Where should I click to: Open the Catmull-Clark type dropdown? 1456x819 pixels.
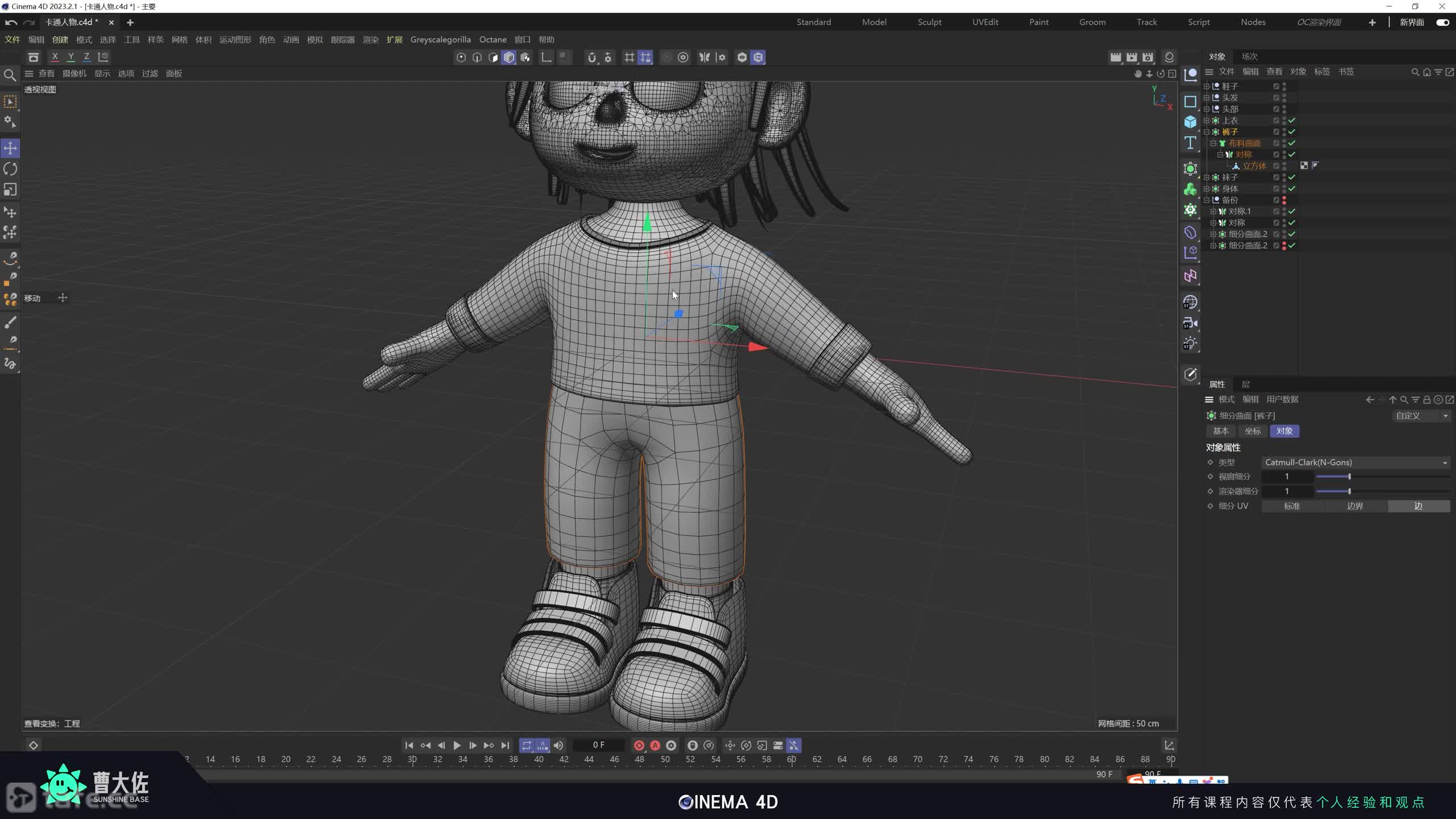pyautogui.click(x=1355, y=462)
